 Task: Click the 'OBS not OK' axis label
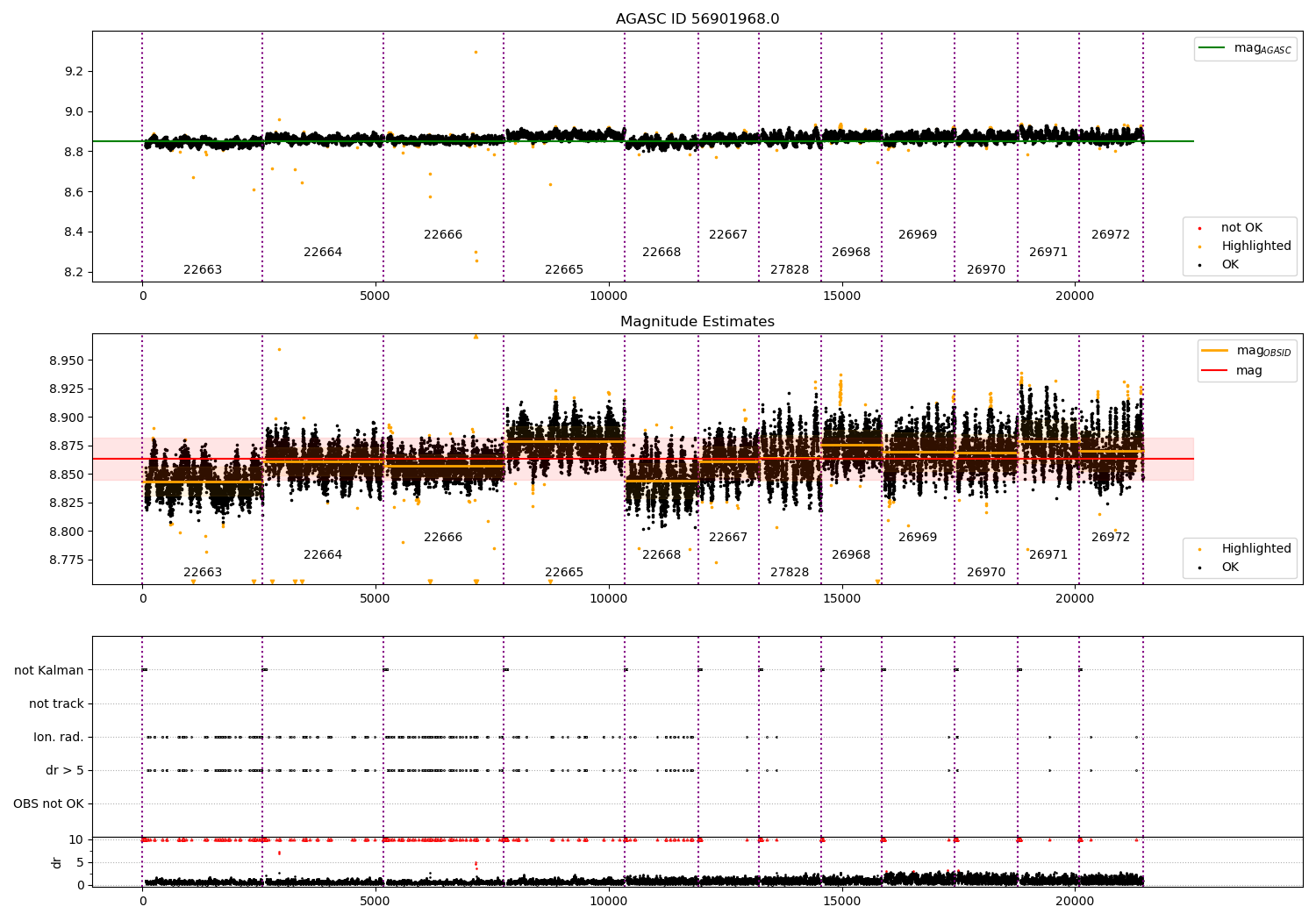(x=49, y=804)
